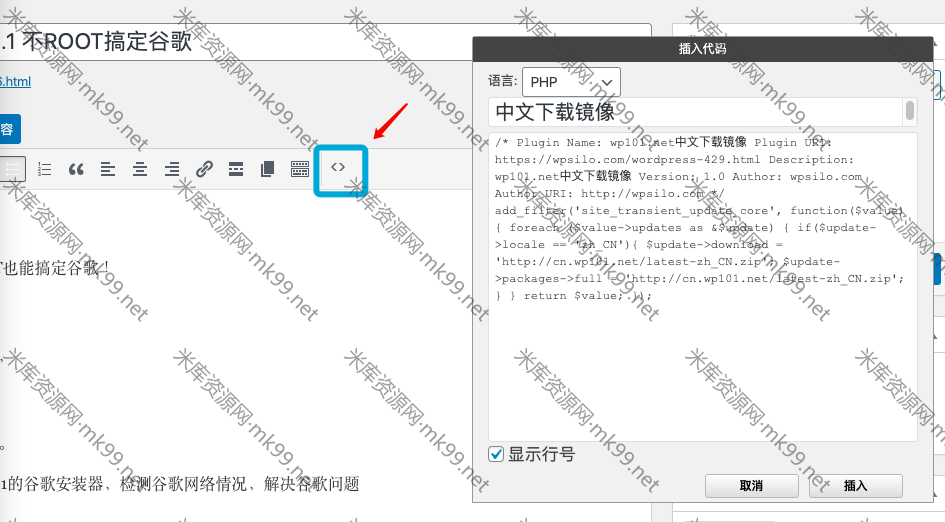Click the numbered list icon
Viewport: 945px width, 522px height.
pos(45,169)
